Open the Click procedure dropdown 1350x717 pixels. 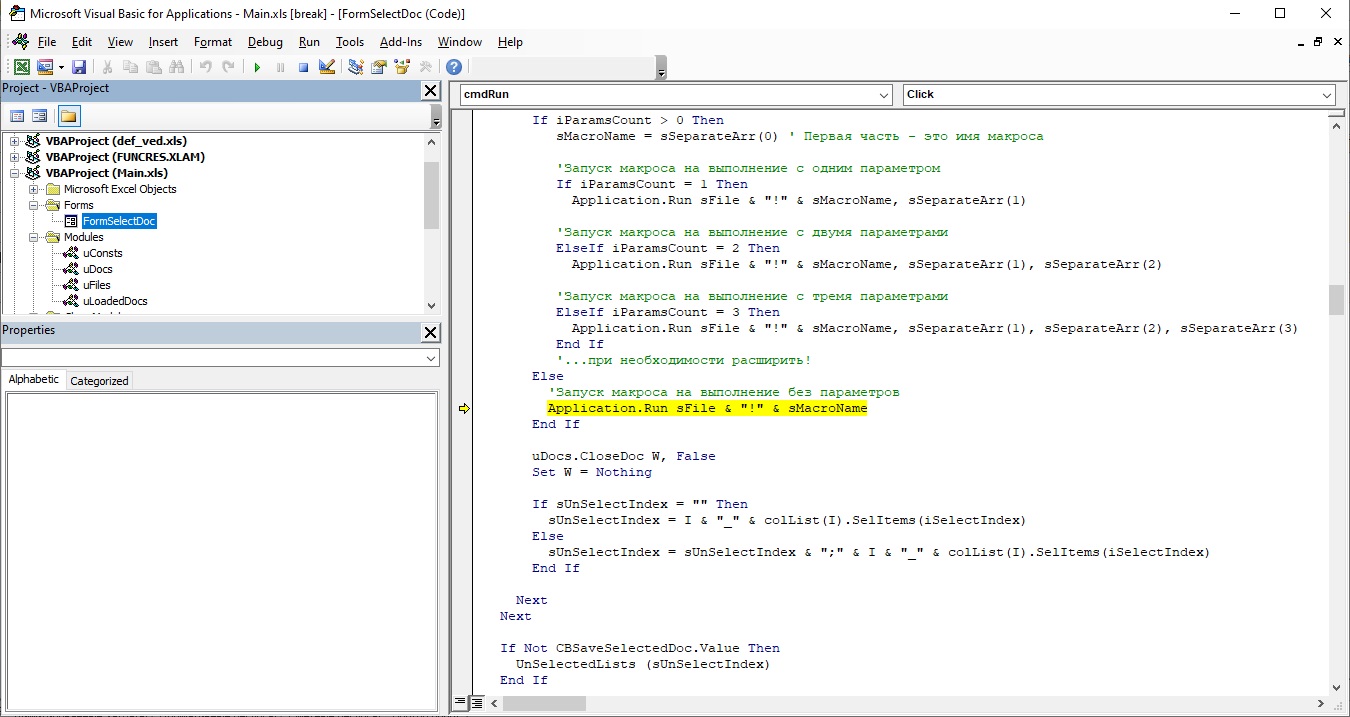coord(1327,94)
